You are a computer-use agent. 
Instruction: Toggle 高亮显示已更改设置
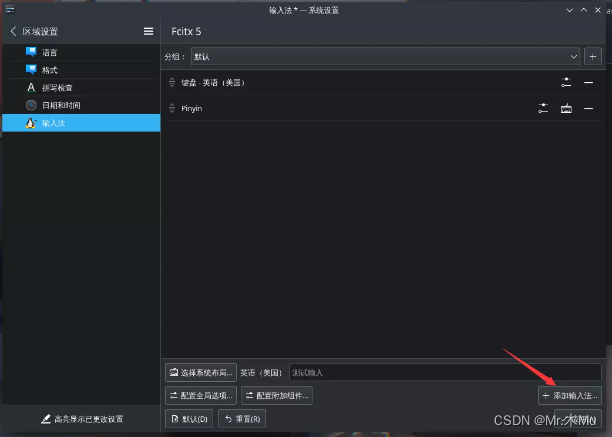tap(82, 419)
